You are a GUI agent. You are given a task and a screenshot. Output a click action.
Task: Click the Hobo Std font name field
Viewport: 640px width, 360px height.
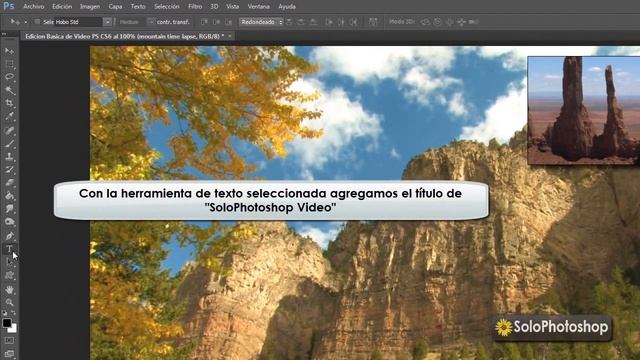click(78, 22)
